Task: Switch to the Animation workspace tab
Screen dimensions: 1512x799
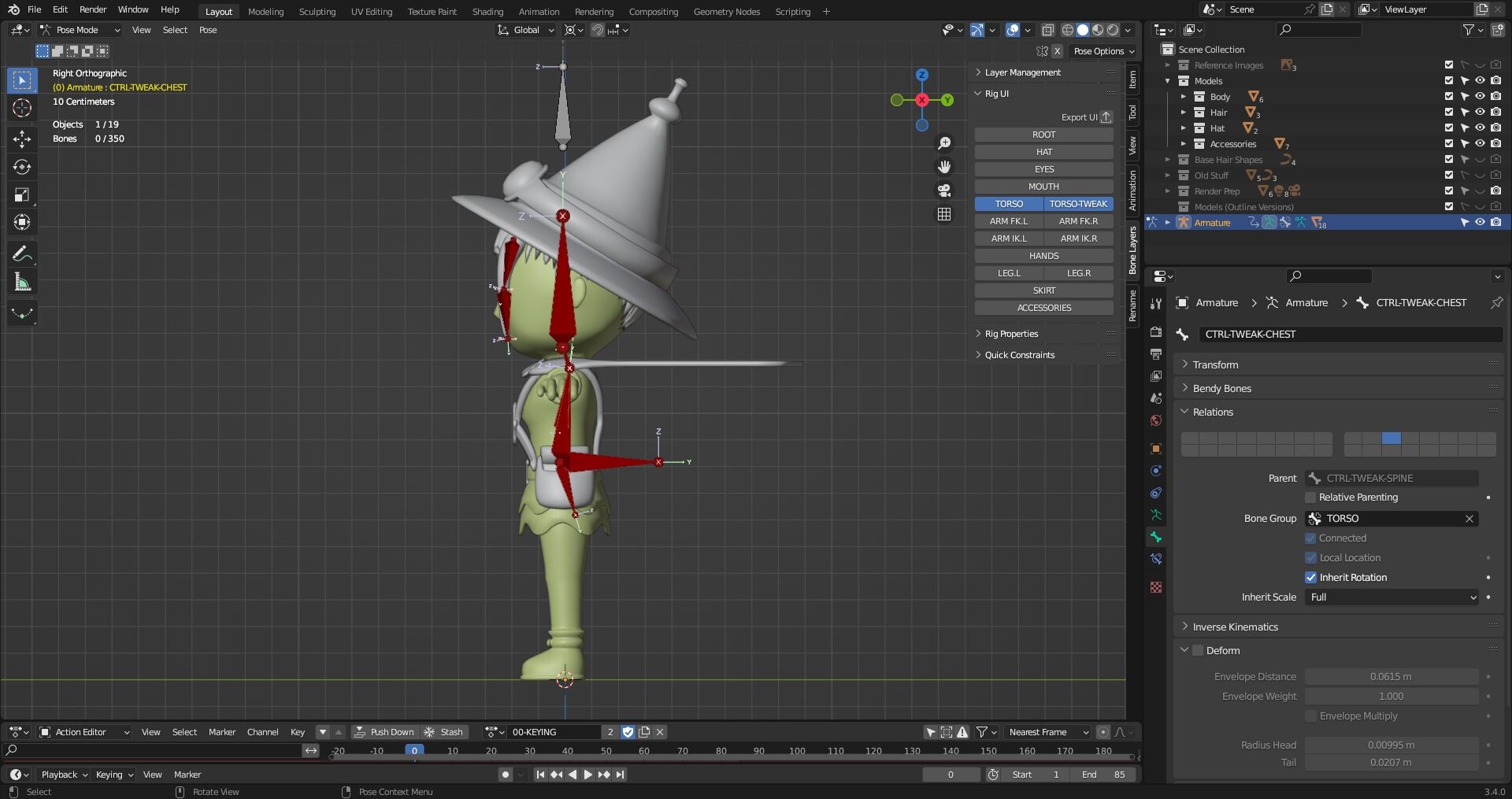Action: point(539,12)
